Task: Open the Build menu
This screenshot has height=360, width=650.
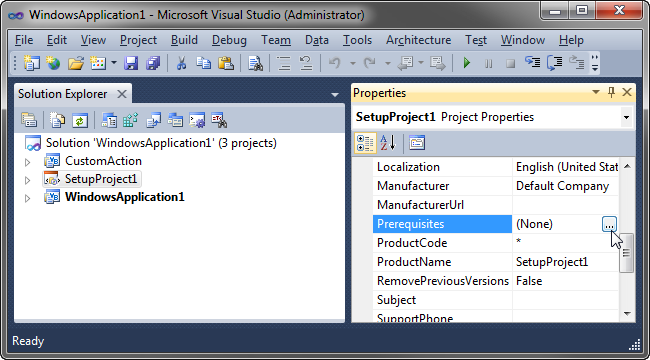Action: tap(184, 40)
